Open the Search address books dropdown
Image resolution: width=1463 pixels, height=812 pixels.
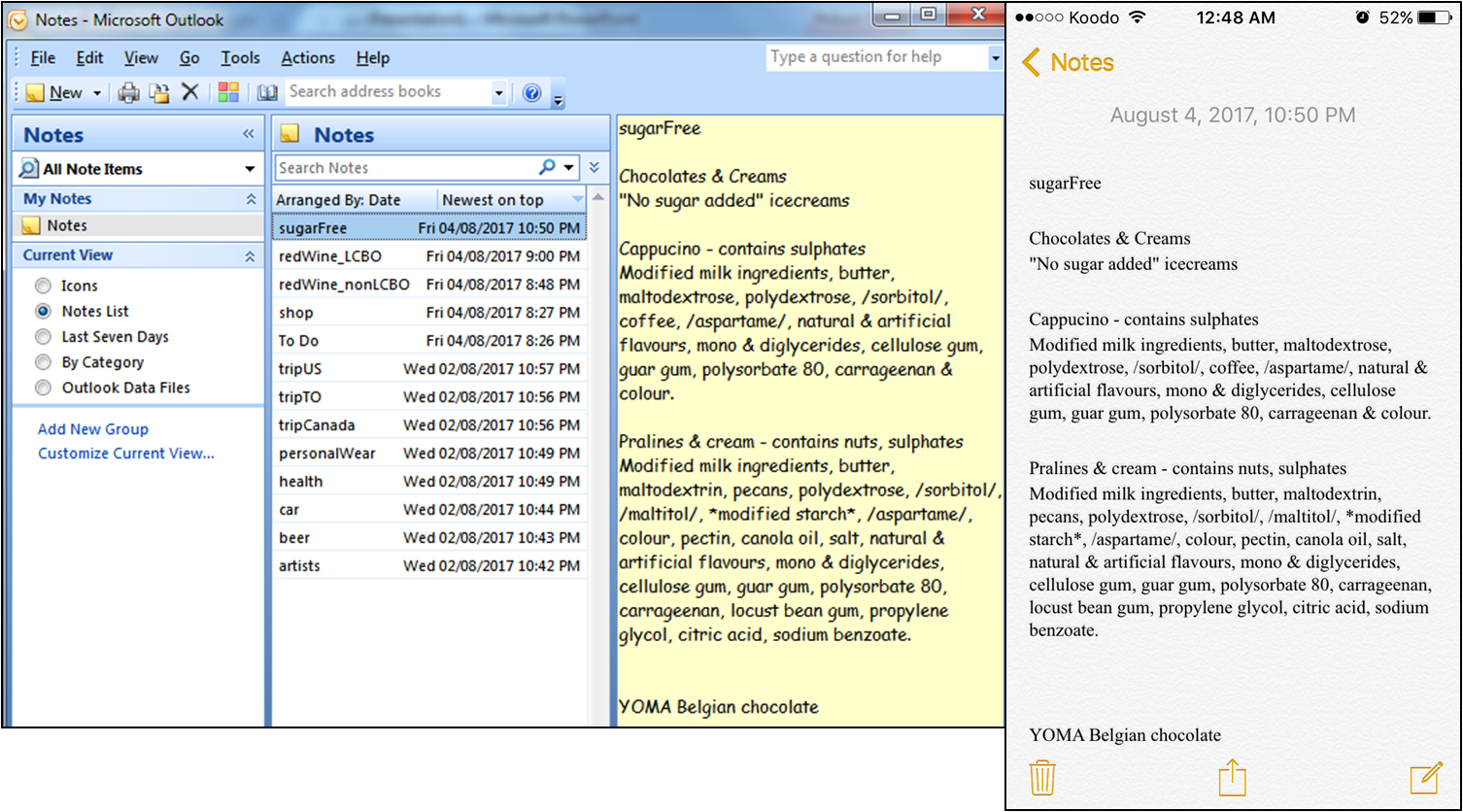coord(499,93)
